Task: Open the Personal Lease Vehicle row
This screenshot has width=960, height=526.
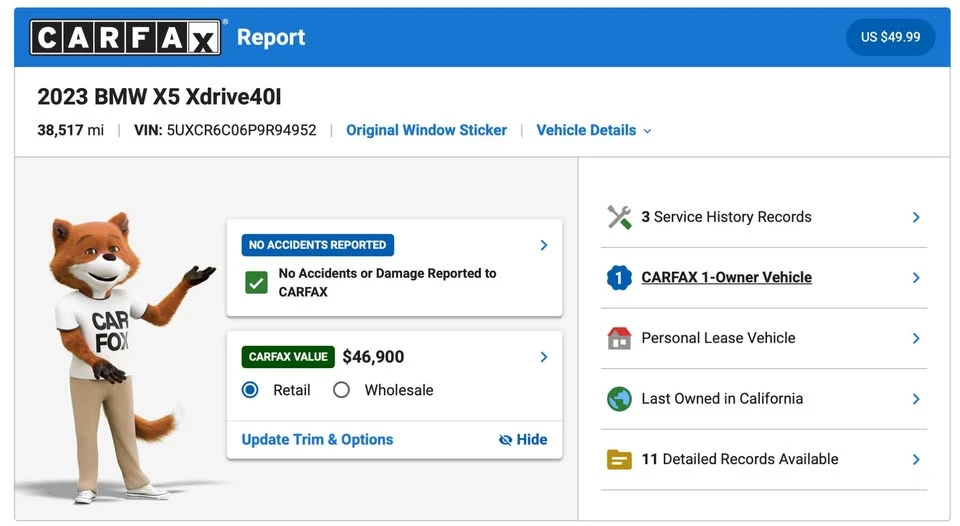Action: point(764,338)
